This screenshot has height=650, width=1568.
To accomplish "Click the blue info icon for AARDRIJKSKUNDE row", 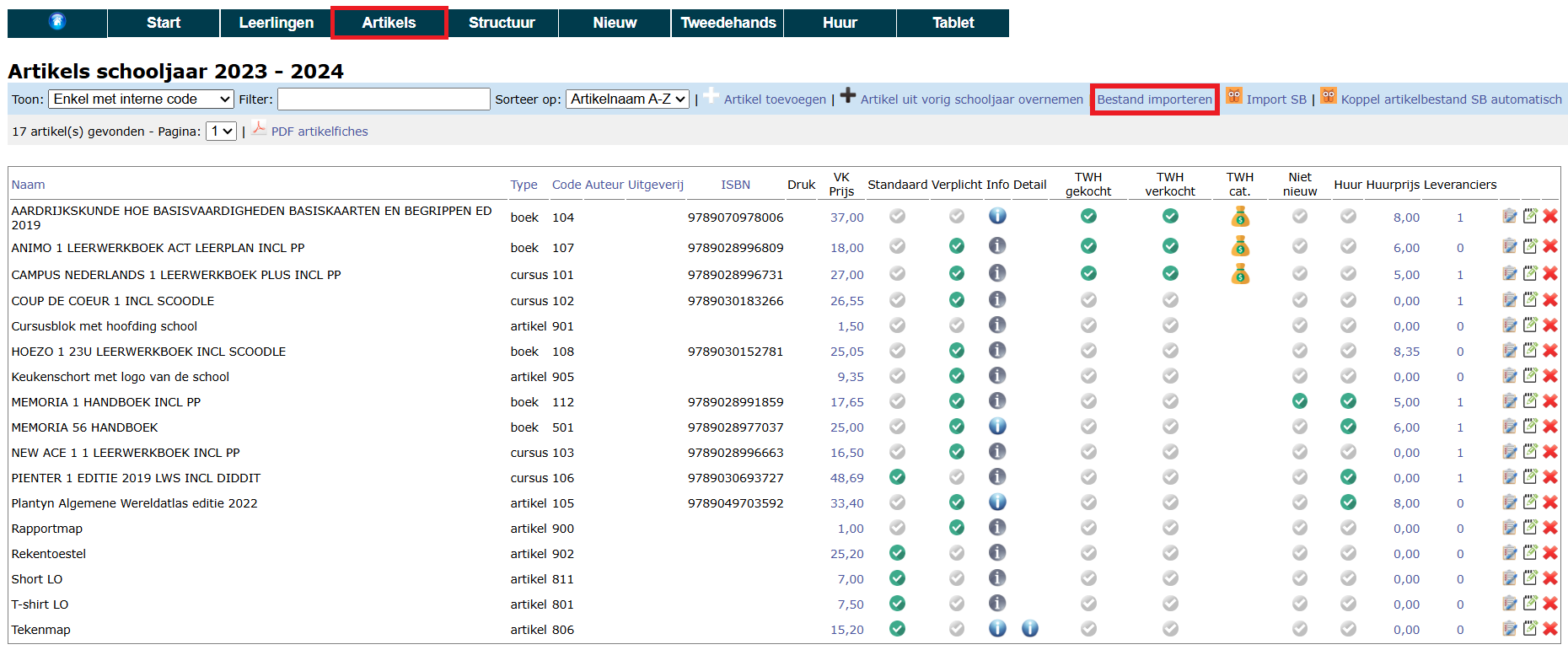I will click(997, 216).
